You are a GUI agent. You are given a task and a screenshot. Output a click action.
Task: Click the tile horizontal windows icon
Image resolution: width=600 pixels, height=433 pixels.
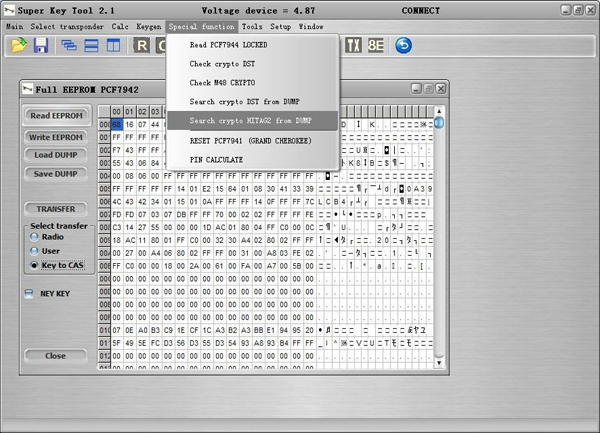tap(90, 45)
